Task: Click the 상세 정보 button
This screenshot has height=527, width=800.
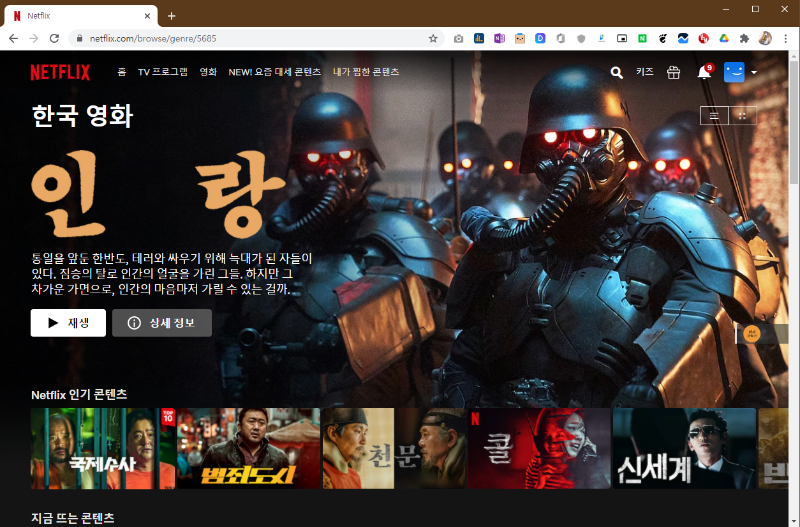Action: [162, 323]
